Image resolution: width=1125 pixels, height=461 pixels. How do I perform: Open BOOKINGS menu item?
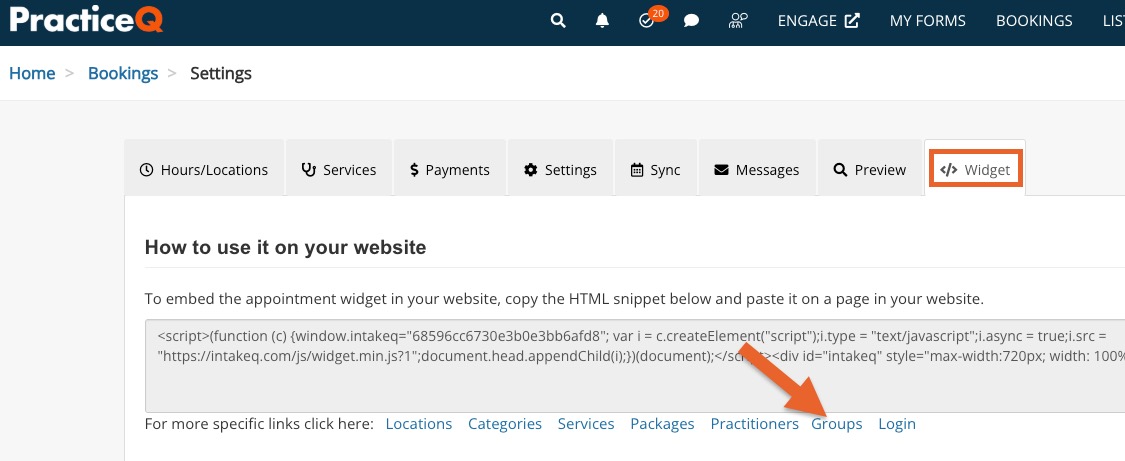click(1034, 21)
